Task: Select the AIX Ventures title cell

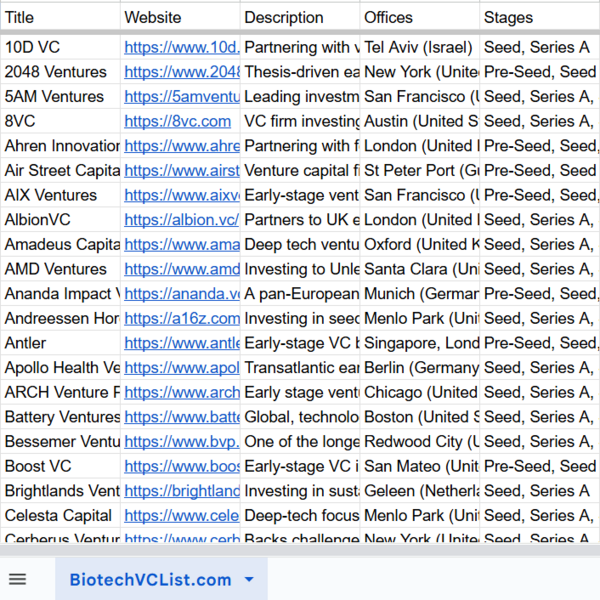Action: click(x=60, y=195)
